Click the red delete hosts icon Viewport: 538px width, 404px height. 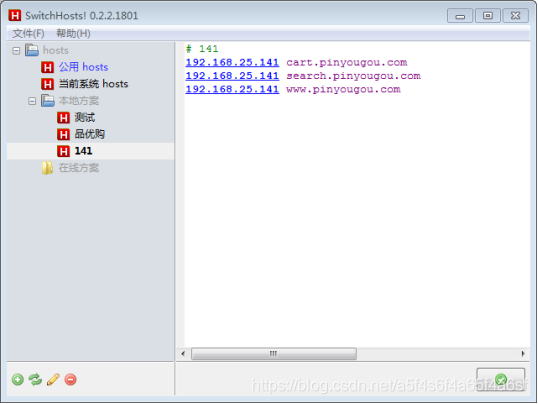(71, 380)
